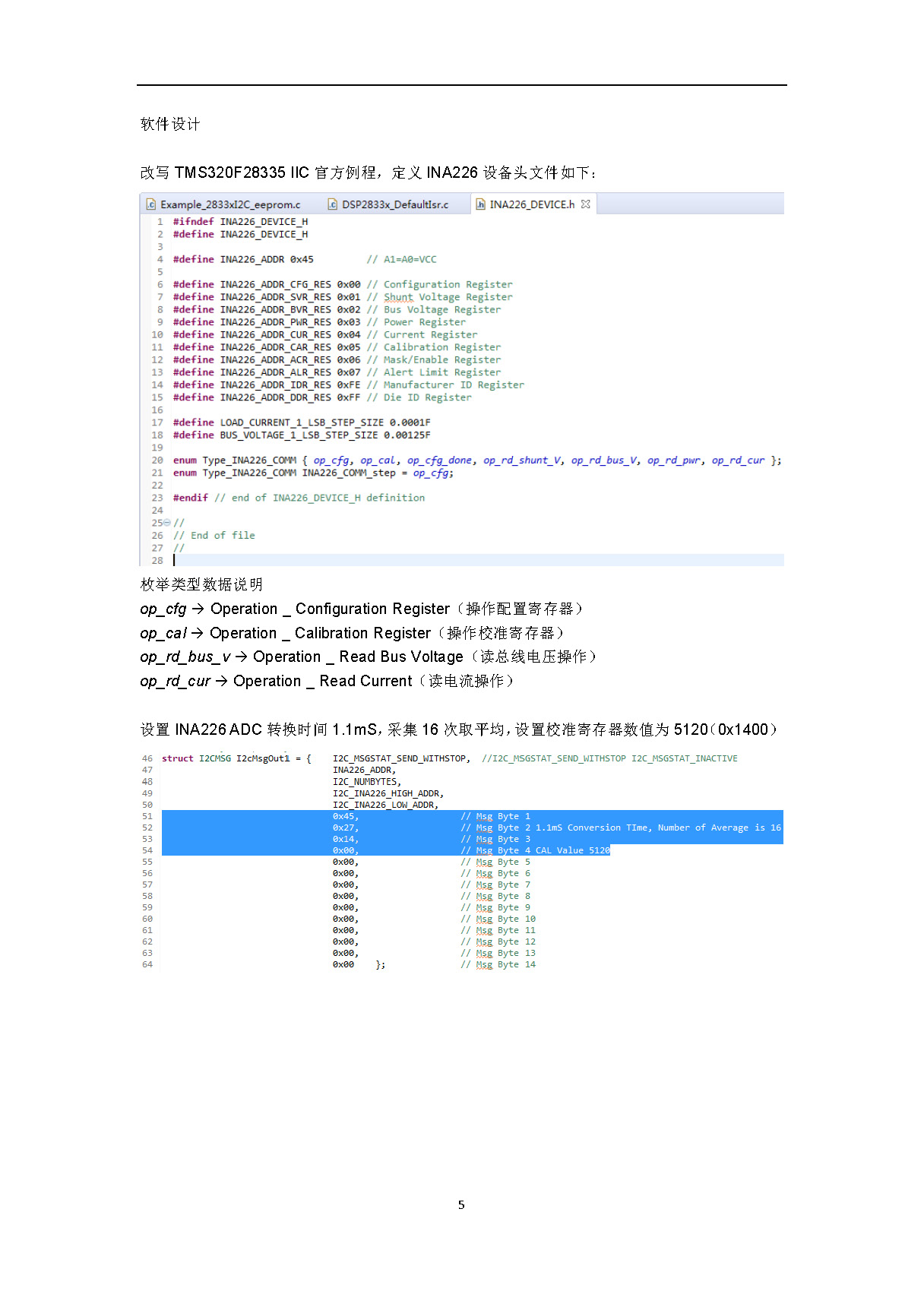The image size is (924, 1307).
Task: Click the highlighted 0x14 Msg Byte 3 line
Action: point(472,839)
